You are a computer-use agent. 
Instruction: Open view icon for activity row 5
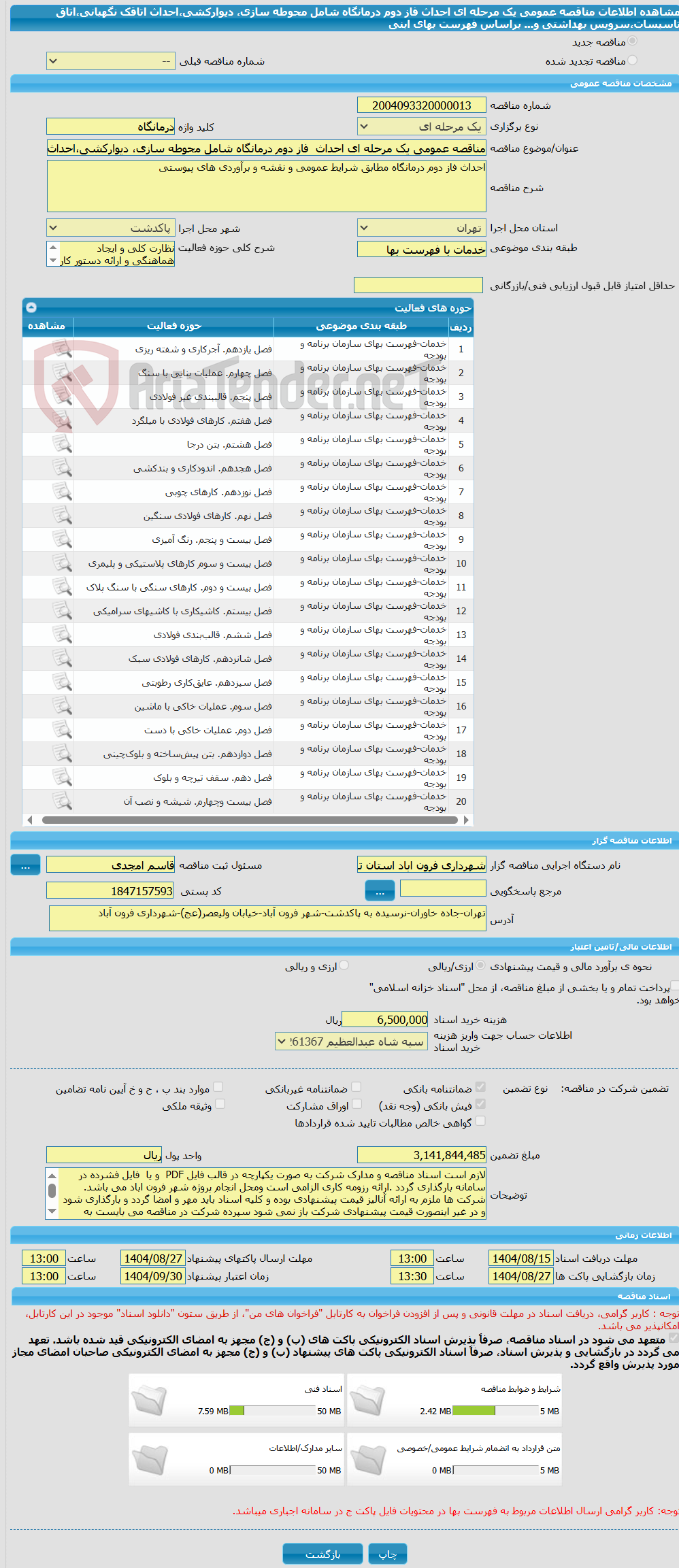[62, 444]
